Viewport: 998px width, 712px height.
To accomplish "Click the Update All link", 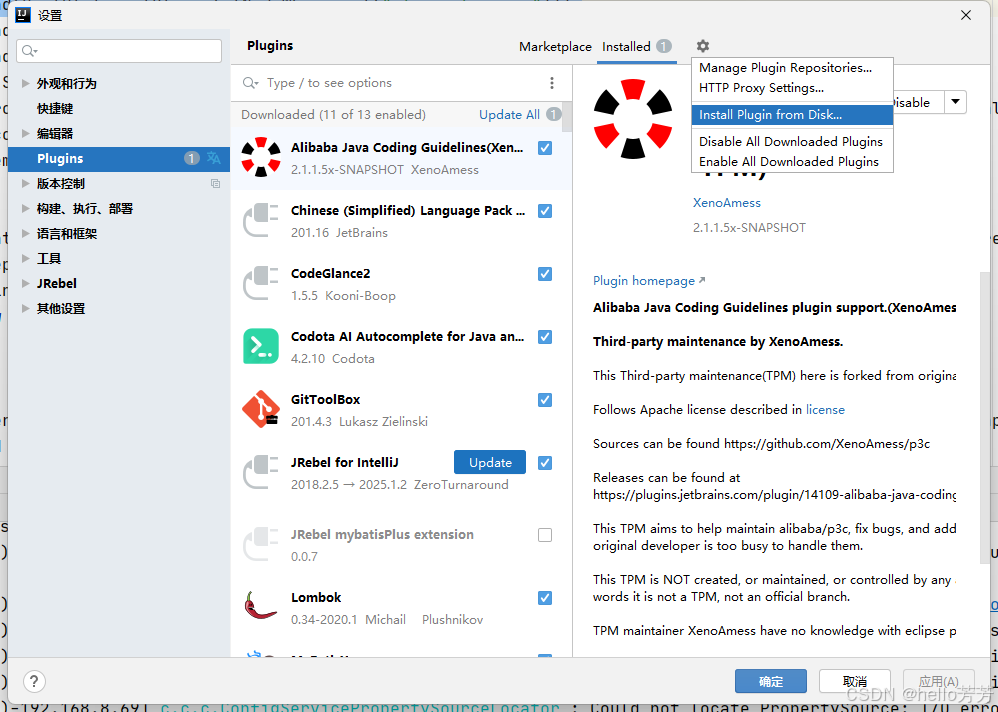I will pyautogui.click(x=509, y=115).
